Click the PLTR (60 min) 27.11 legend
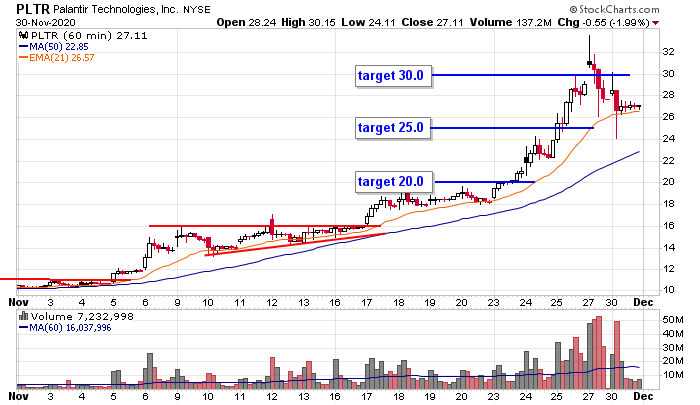 pyautogui.click(x=89, y=36)
